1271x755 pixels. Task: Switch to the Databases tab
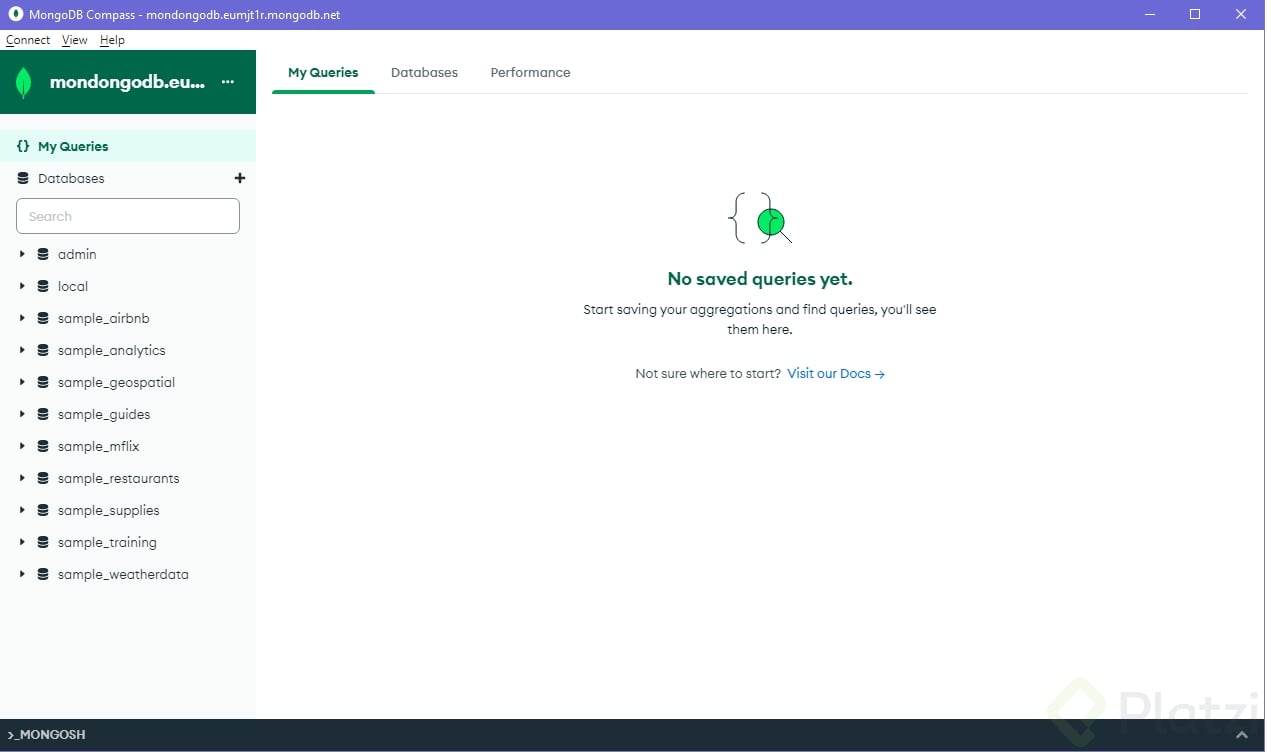pyautogui.click(x=424, y=72)
